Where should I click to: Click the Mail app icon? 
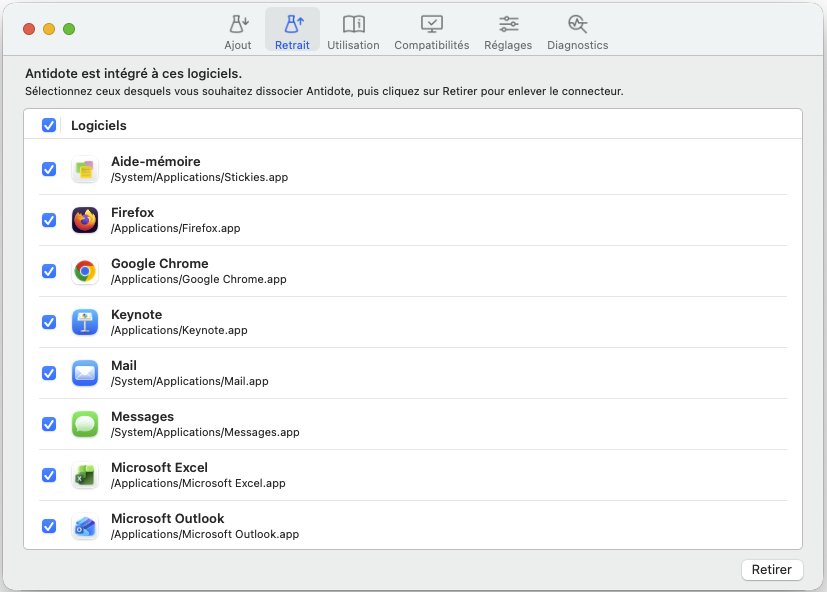[85, 373]
